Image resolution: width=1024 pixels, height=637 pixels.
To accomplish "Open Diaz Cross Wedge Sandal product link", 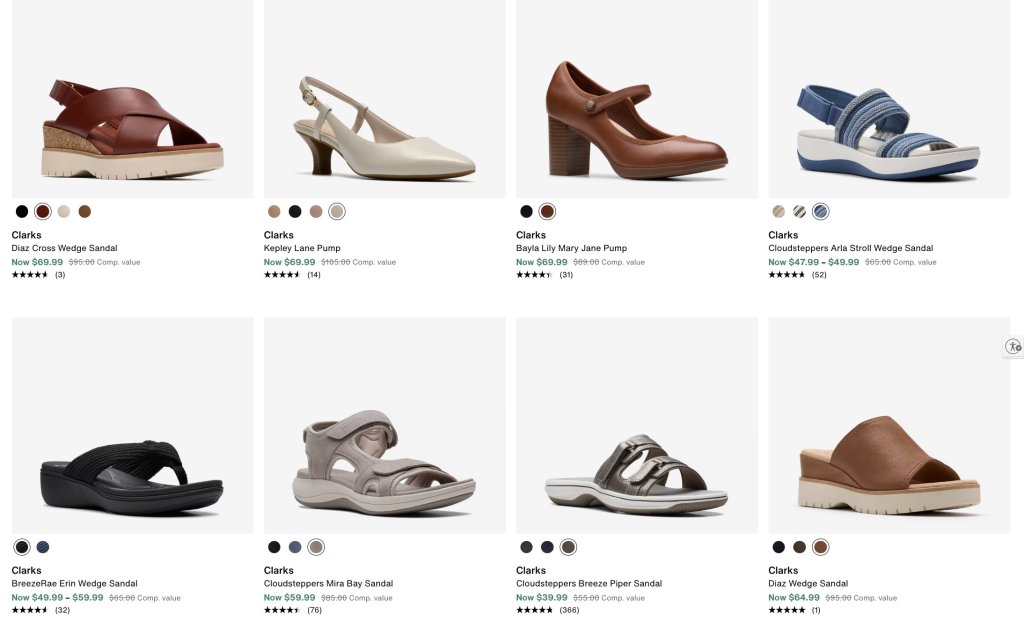I will [x=64, y=248].
